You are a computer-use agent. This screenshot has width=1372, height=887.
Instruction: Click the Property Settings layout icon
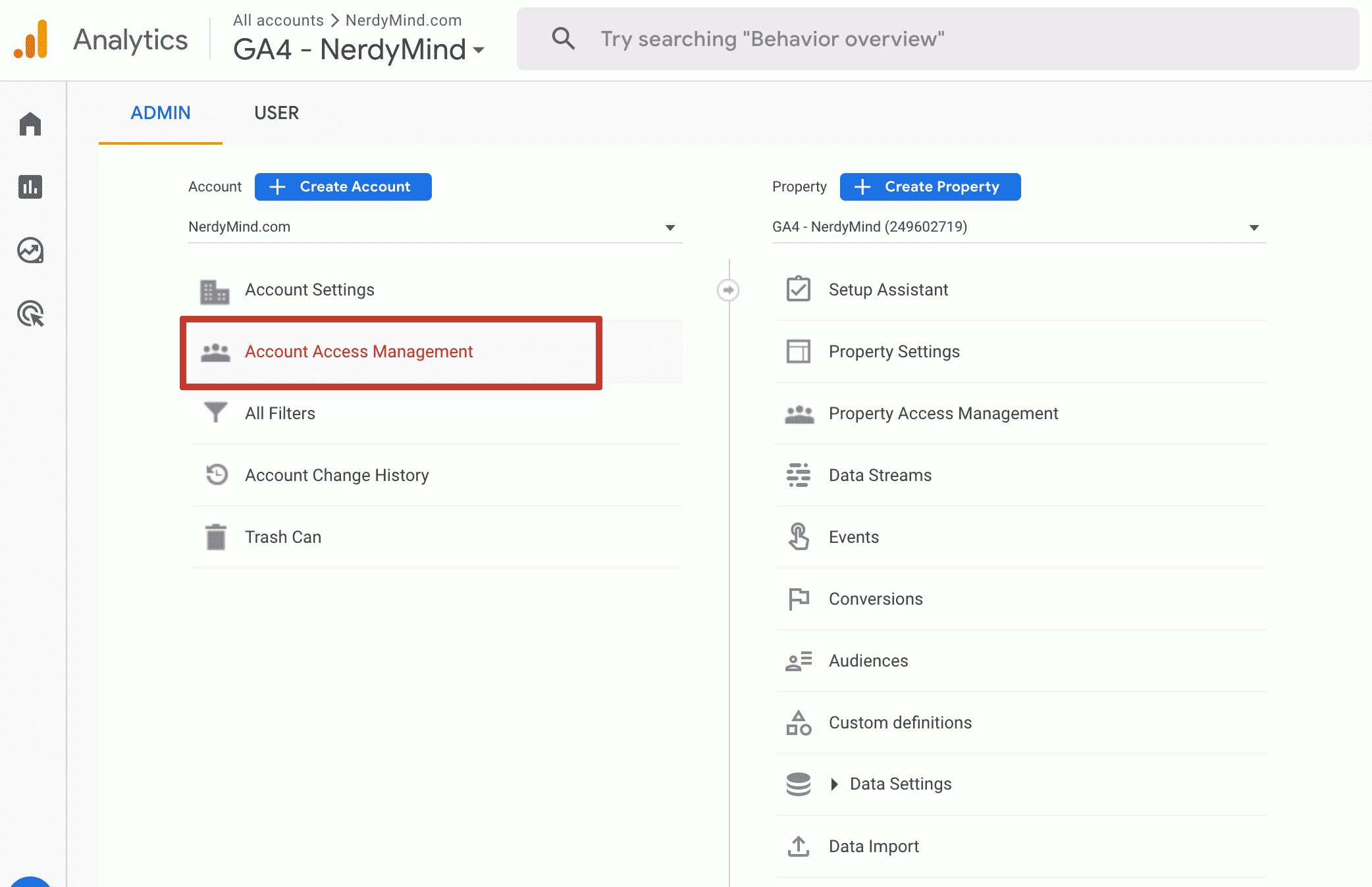coord(799,351)
